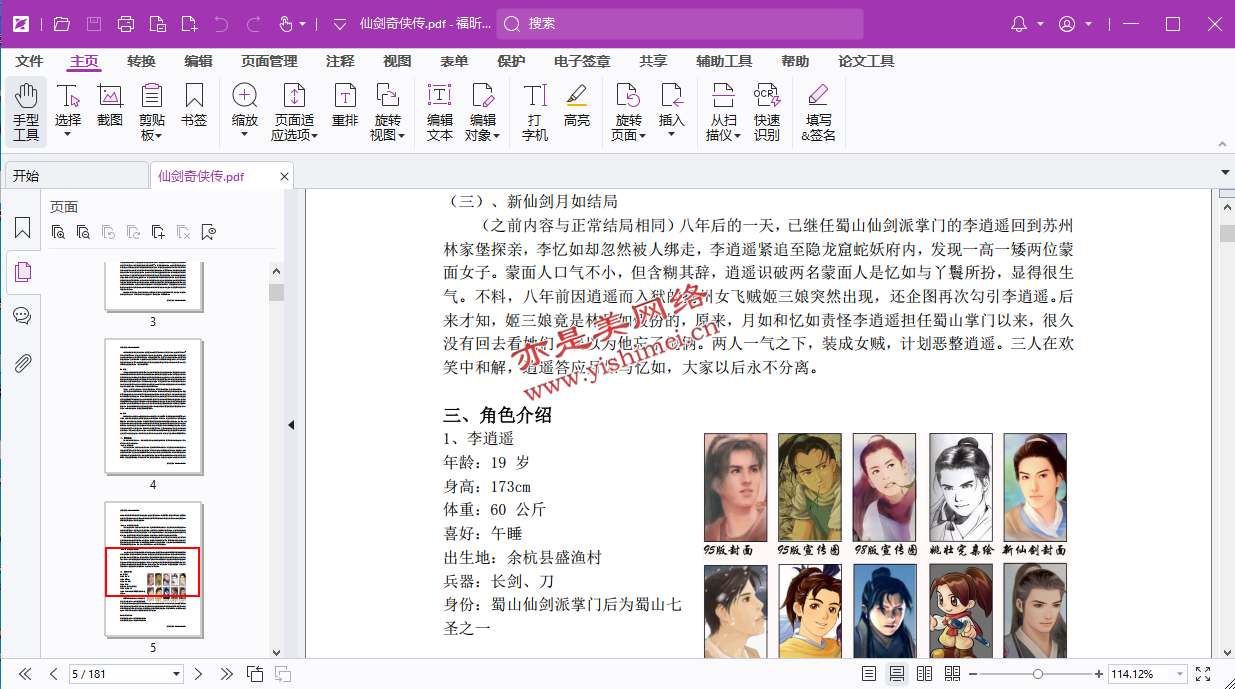1235x689 pixels.
Task: Open the user account icon
Action: [1067, 24]
